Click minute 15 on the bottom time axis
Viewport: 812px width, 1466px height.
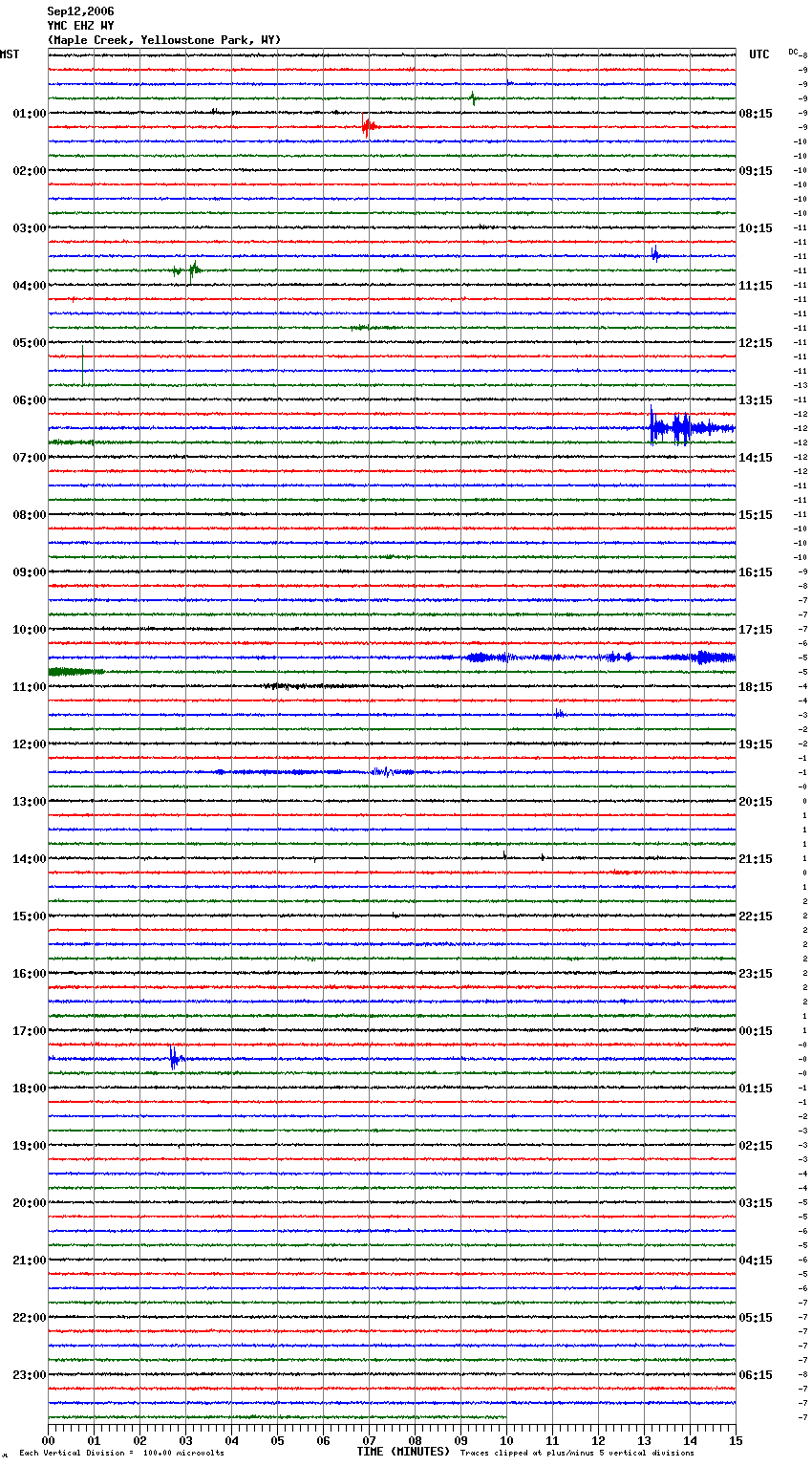coord(736,1441)
